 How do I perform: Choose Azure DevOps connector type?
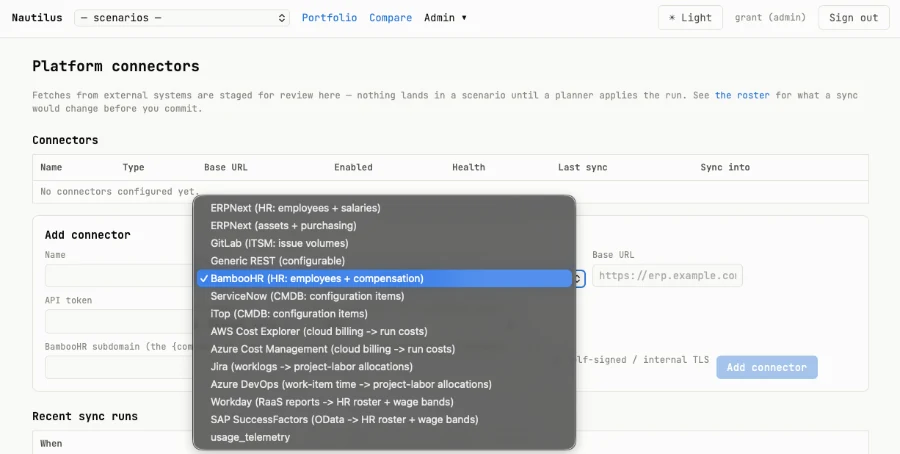(384, 385)
